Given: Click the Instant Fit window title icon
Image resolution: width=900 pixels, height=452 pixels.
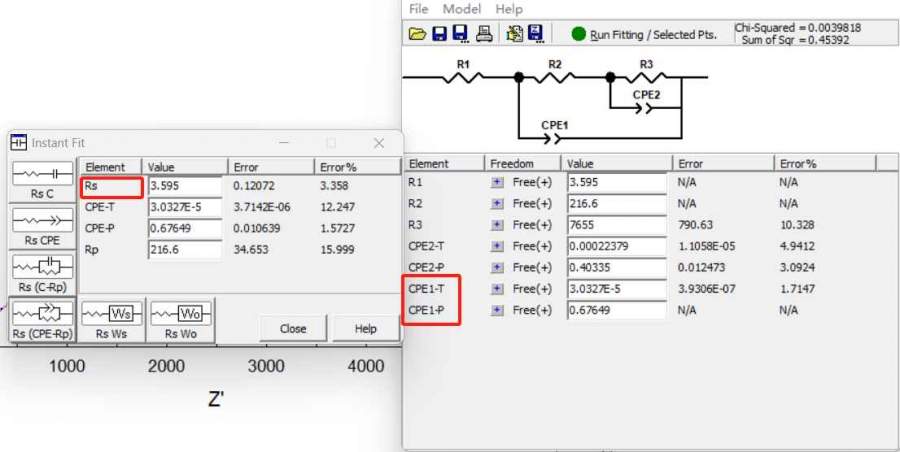Looking at the screenshot, I should point(18,142).
